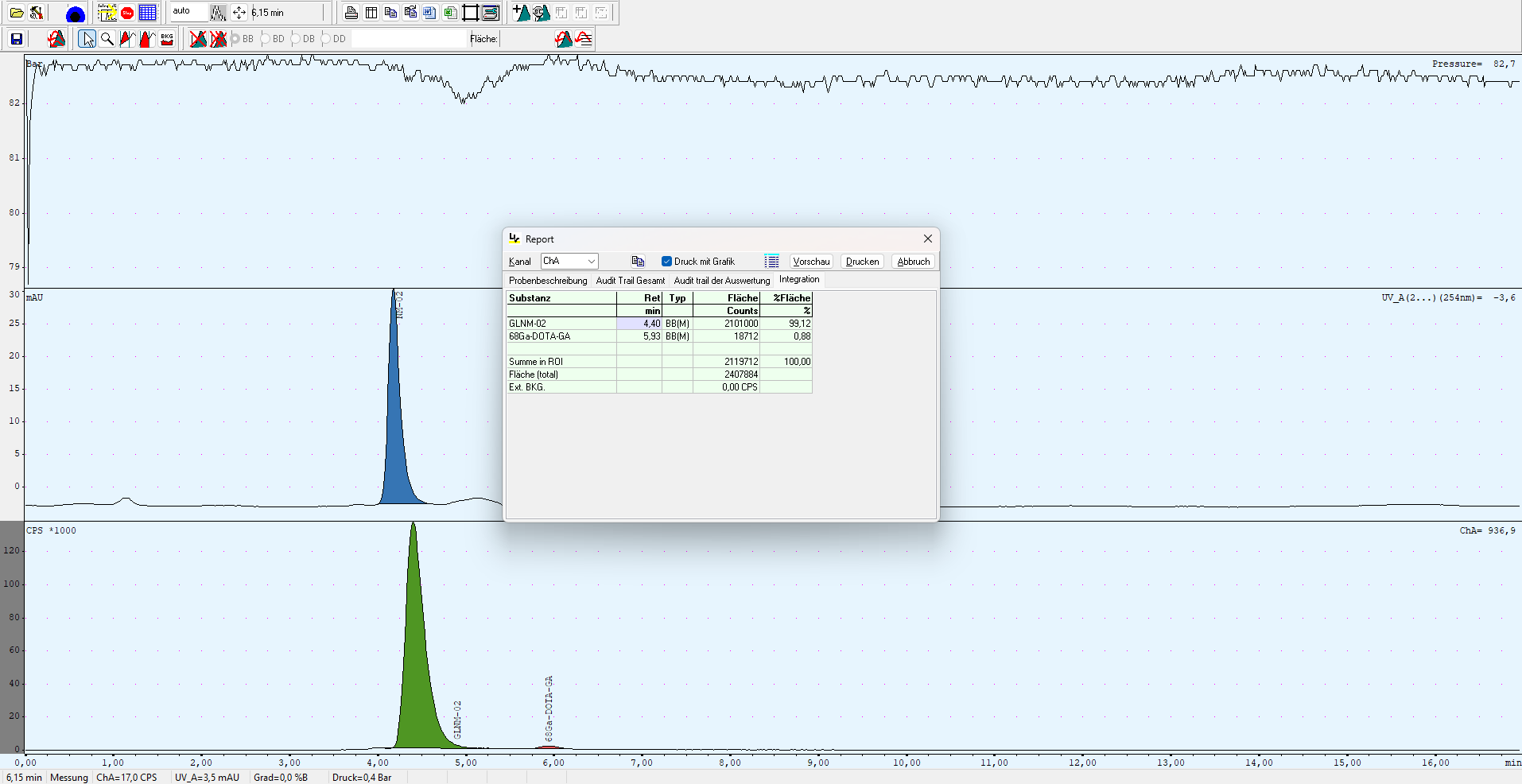
Task: Click the Vorschau button
Action: (811, 262)
